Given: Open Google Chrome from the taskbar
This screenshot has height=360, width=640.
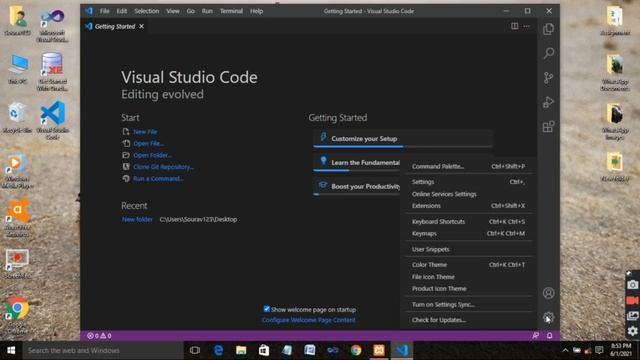Looking at the screenshot, I should tap(356, 350).
